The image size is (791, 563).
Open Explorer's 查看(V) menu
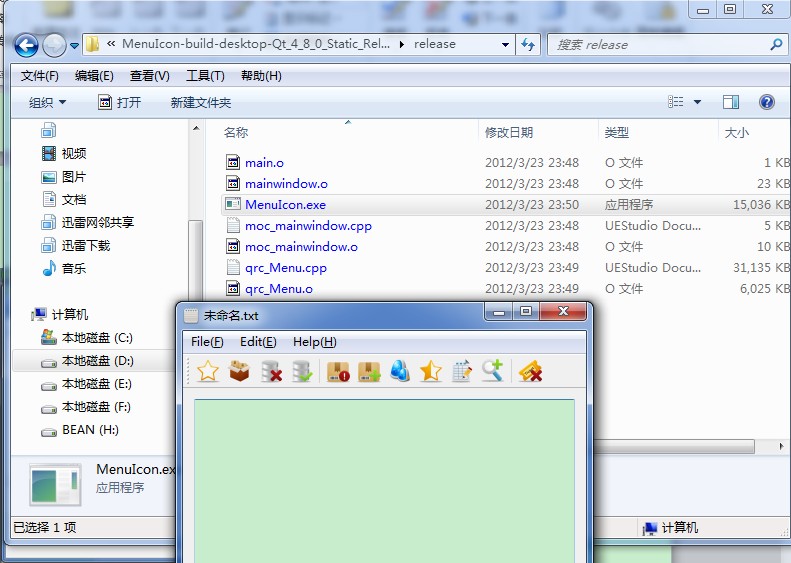[x=149, y=76]
